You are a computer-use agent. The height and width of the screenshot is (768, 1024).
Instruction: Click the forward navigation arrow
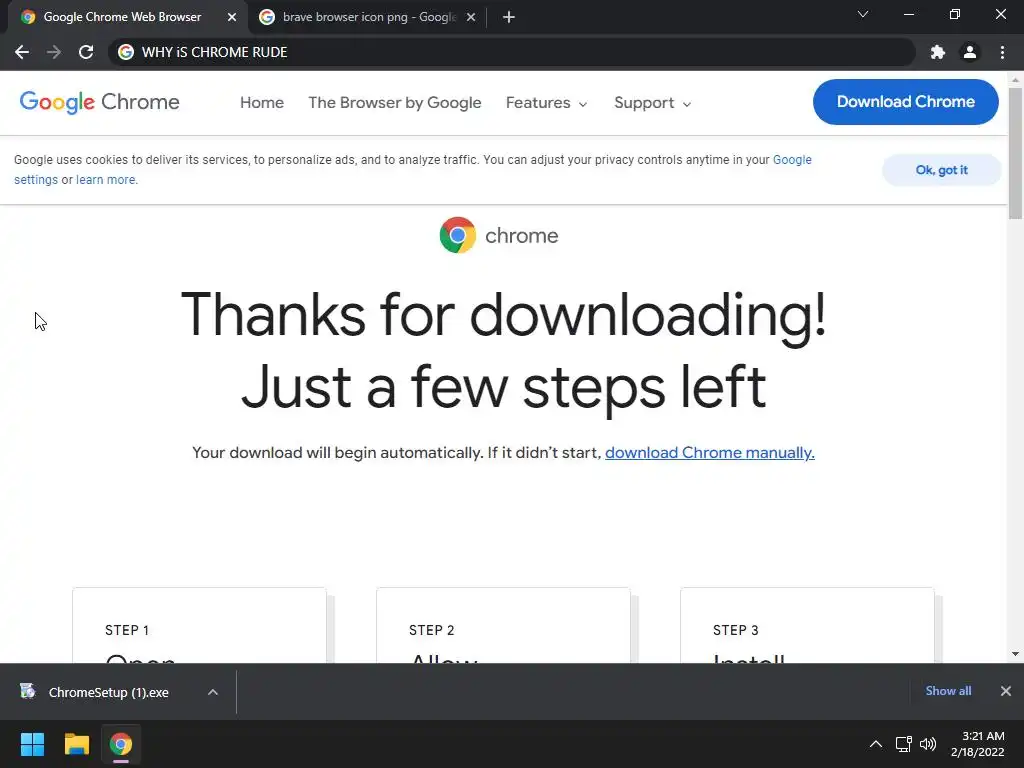click(54, 52)
